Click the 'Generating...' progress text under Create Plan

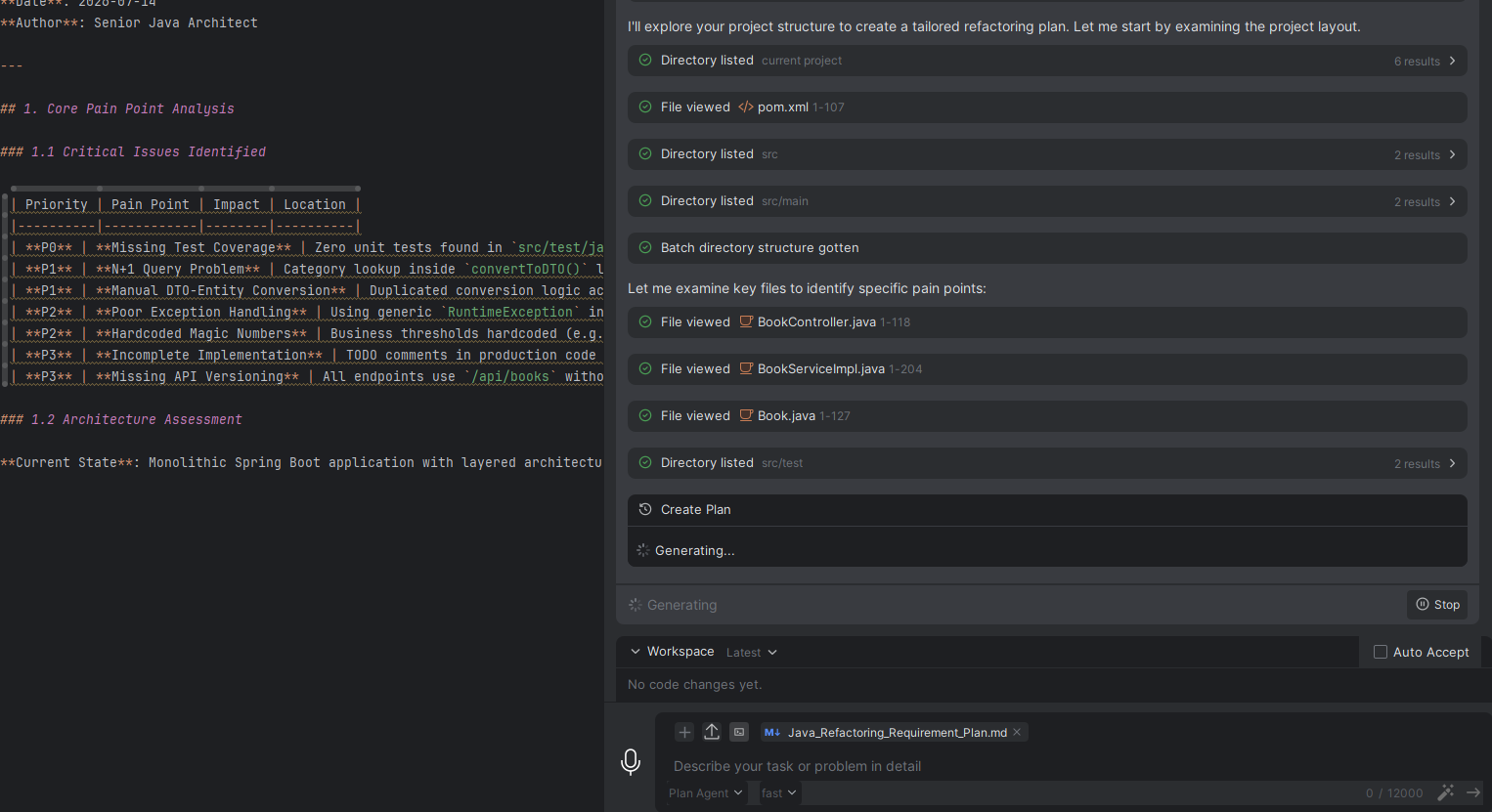pyautogui.click(x=694, y=551)
